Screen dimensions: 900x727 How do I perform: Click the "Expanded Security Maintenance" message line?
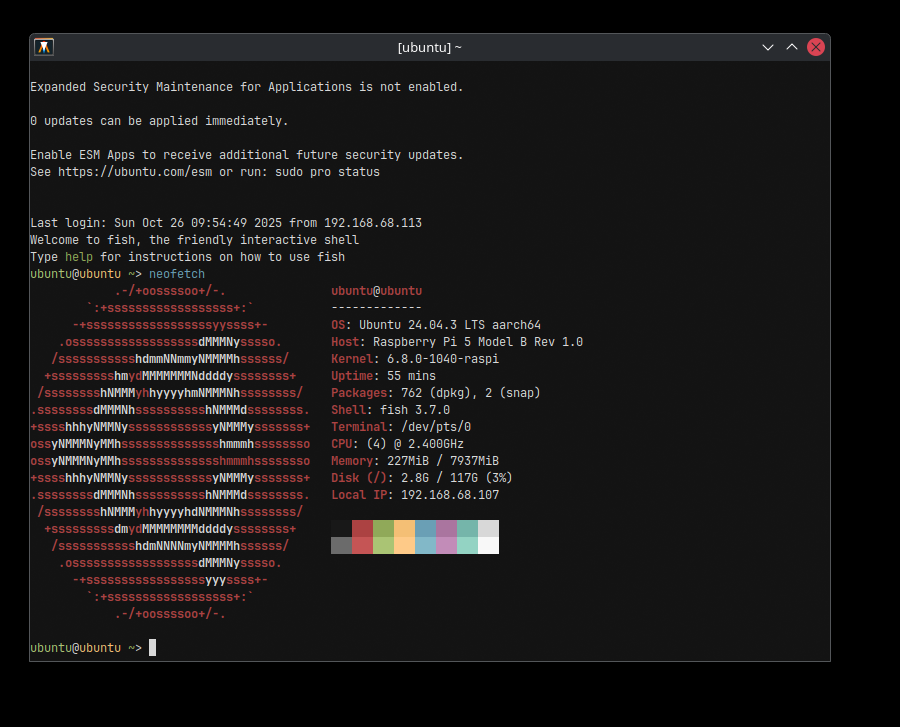tap(246, 87)
